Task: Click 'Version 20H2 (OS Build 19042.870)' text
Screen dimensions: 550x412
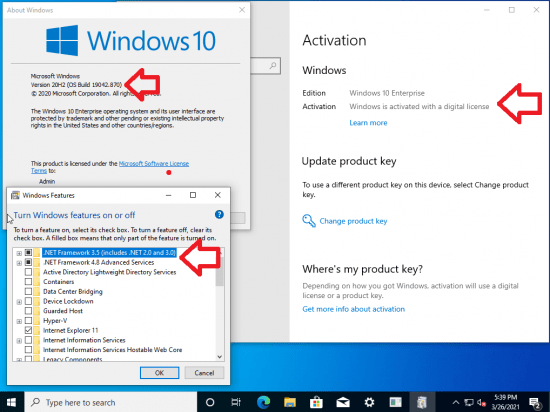Action: pos(76,85)
